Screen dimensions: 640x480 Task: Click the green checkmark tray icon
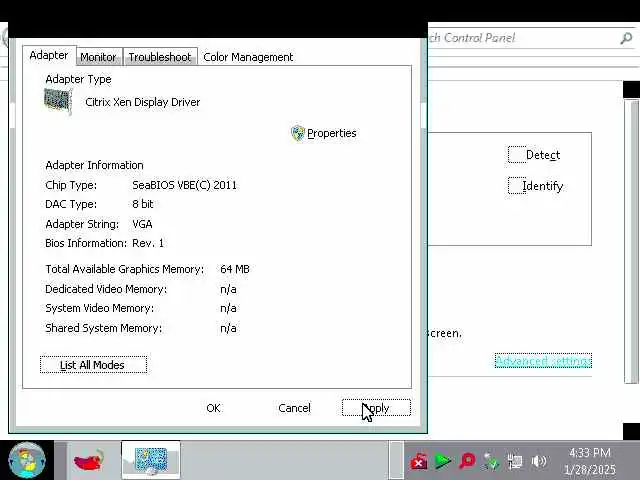point(491,462)
